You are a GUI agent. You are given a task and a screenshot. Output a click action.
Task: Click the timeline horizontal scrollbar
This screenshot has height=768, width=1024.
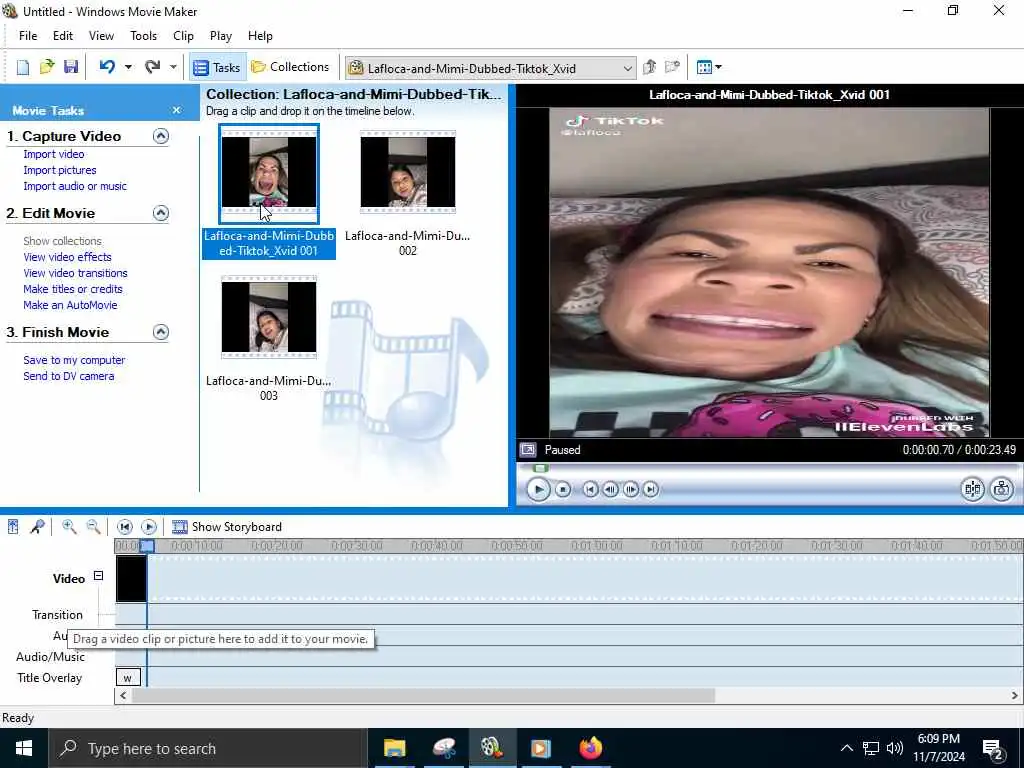[x=423, y=696]
